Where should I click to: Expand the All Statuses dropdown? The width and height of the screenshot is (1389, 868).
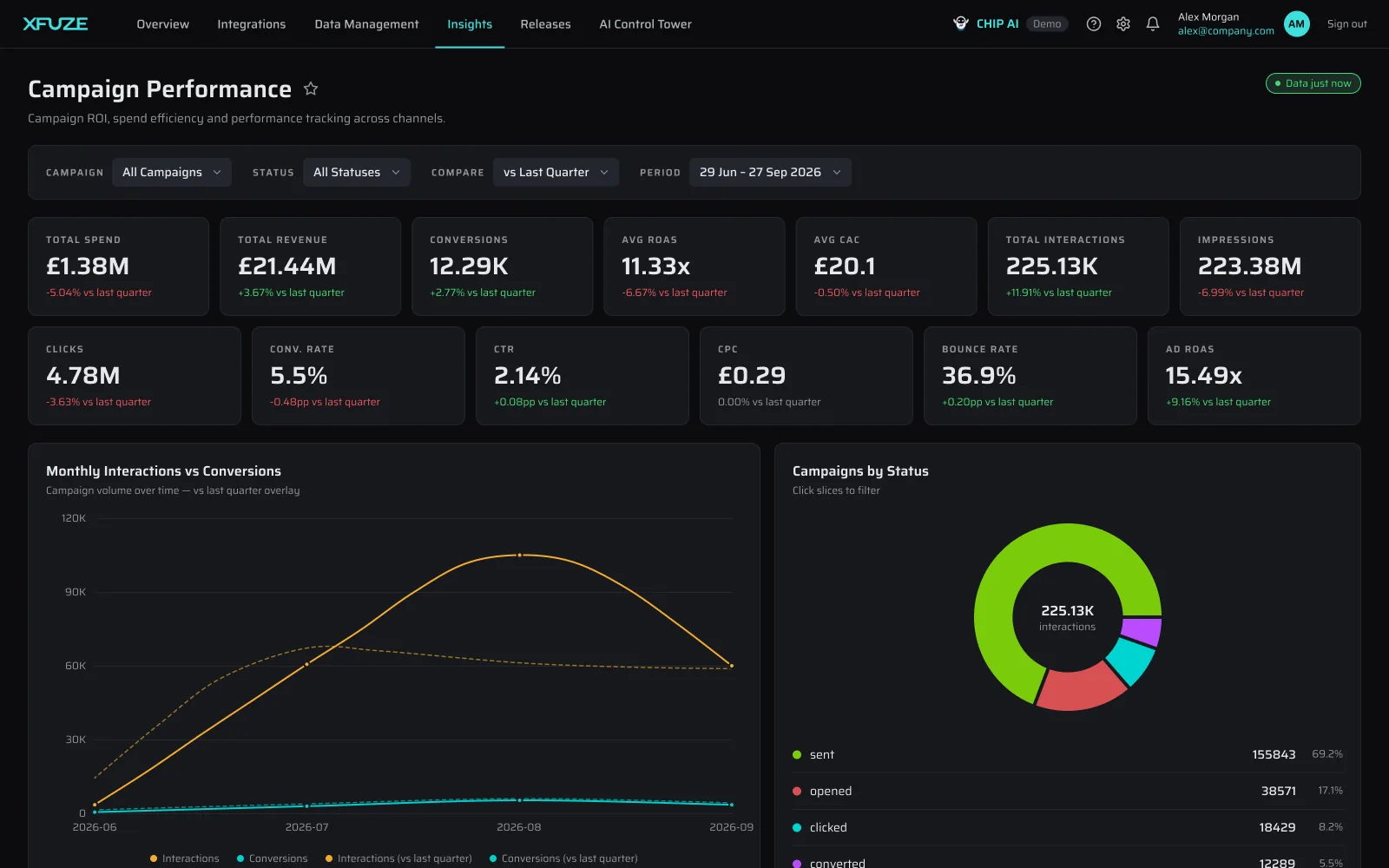(357, 172)
